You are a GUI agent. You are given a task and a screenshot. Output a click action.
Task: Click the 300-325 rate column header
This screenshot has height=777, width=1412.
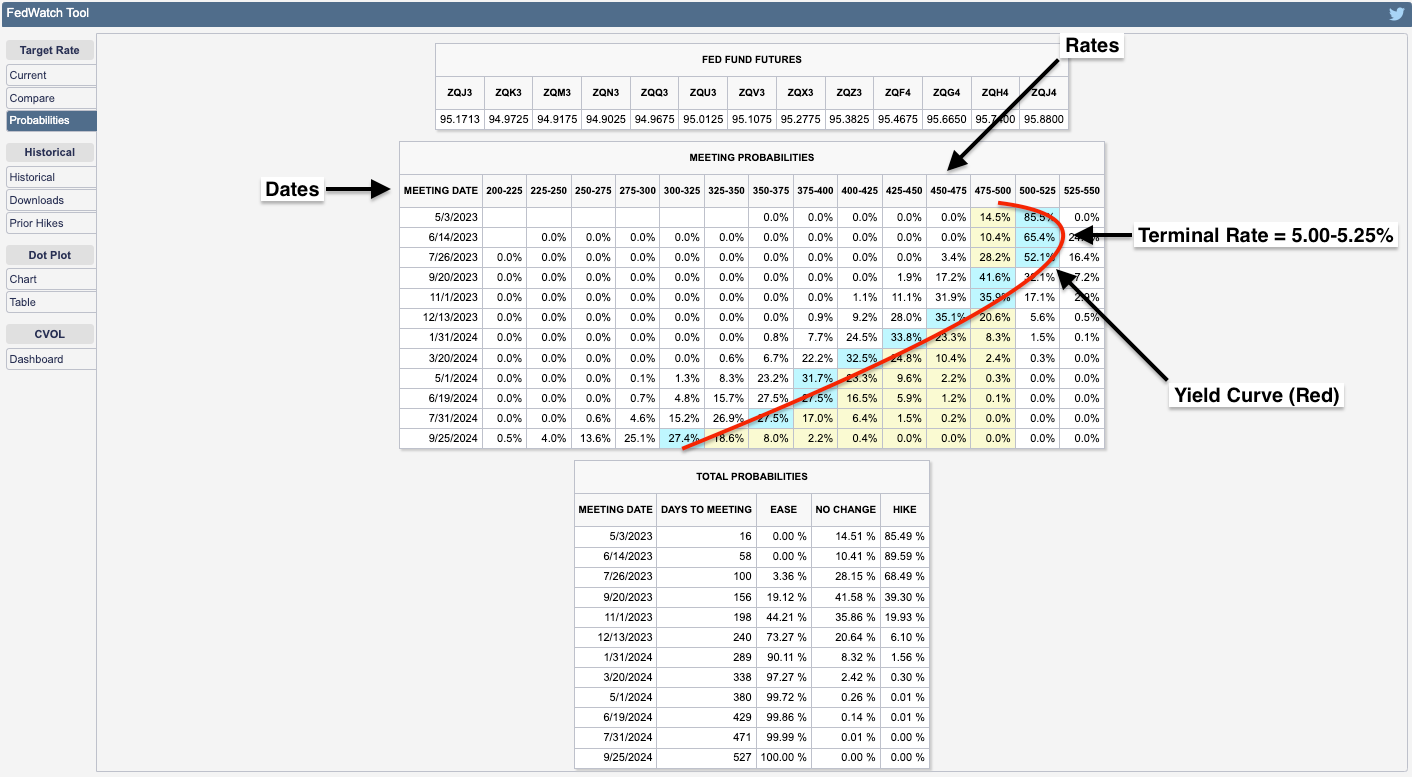[682, 190]
